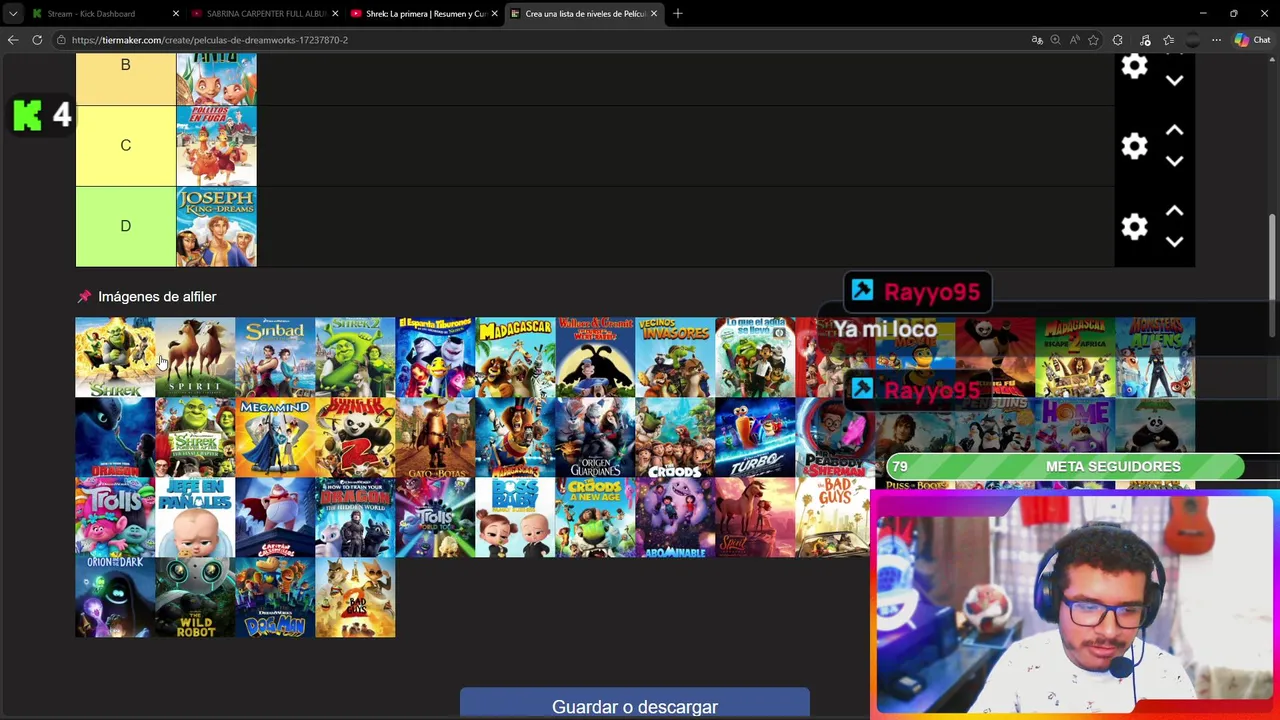Click the zoom magnifier icon in address bar
Image resolution: width=1280 pixels, height=720 pixels.
pyautogui.click(x=1055, y=40)
